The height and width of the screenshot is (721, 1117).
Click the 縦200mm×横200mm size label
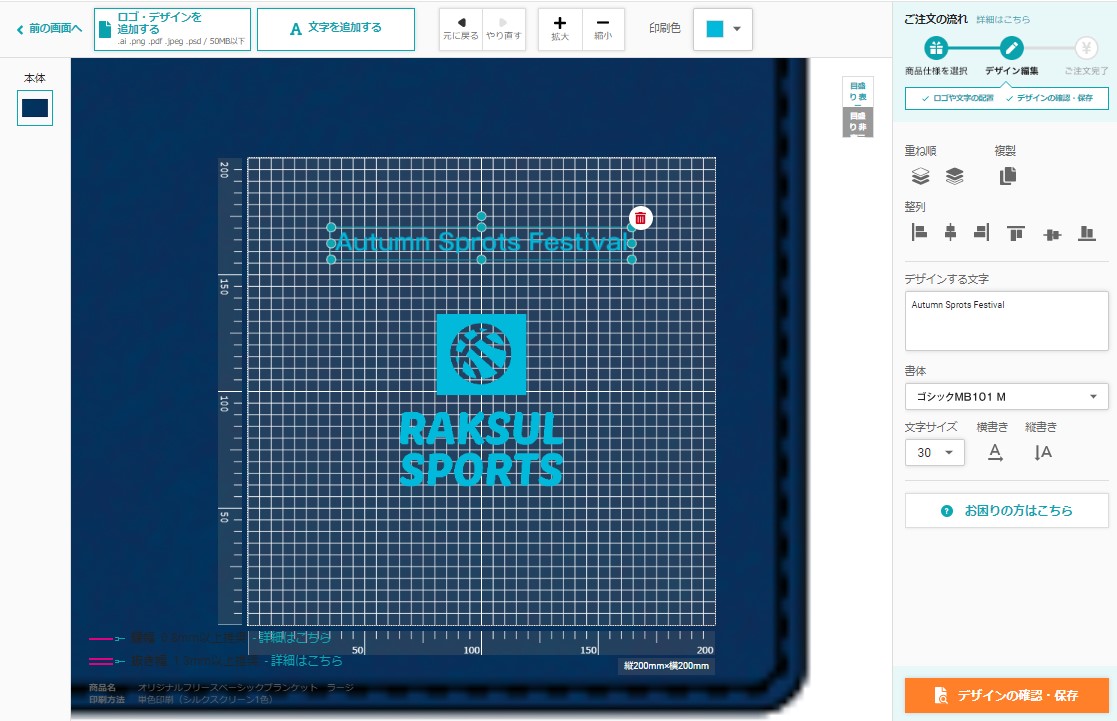(666, 666)
